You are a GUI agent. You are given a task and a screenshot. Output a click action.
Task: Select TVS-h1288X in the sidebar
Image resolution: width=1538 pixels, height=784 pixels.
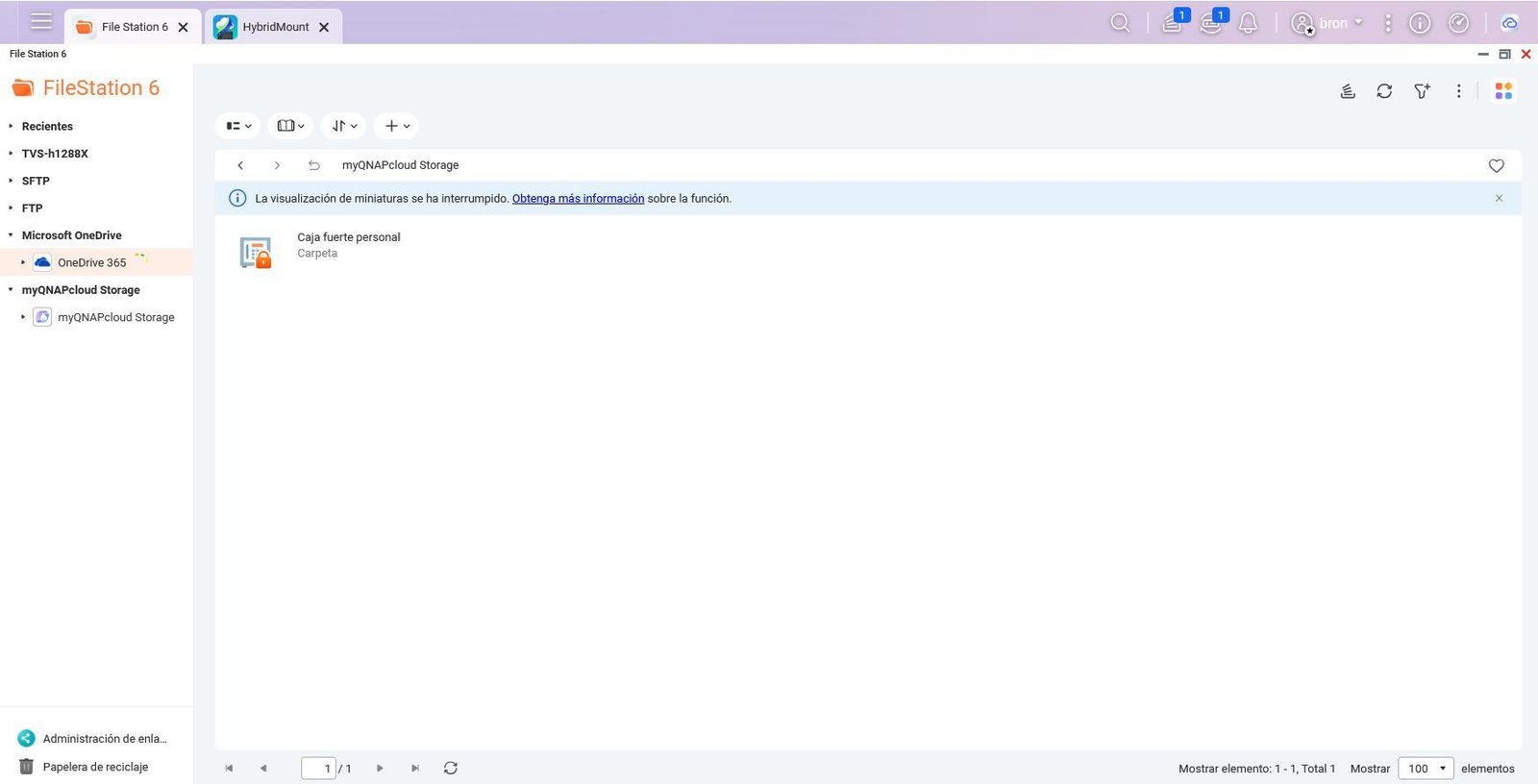55,154
